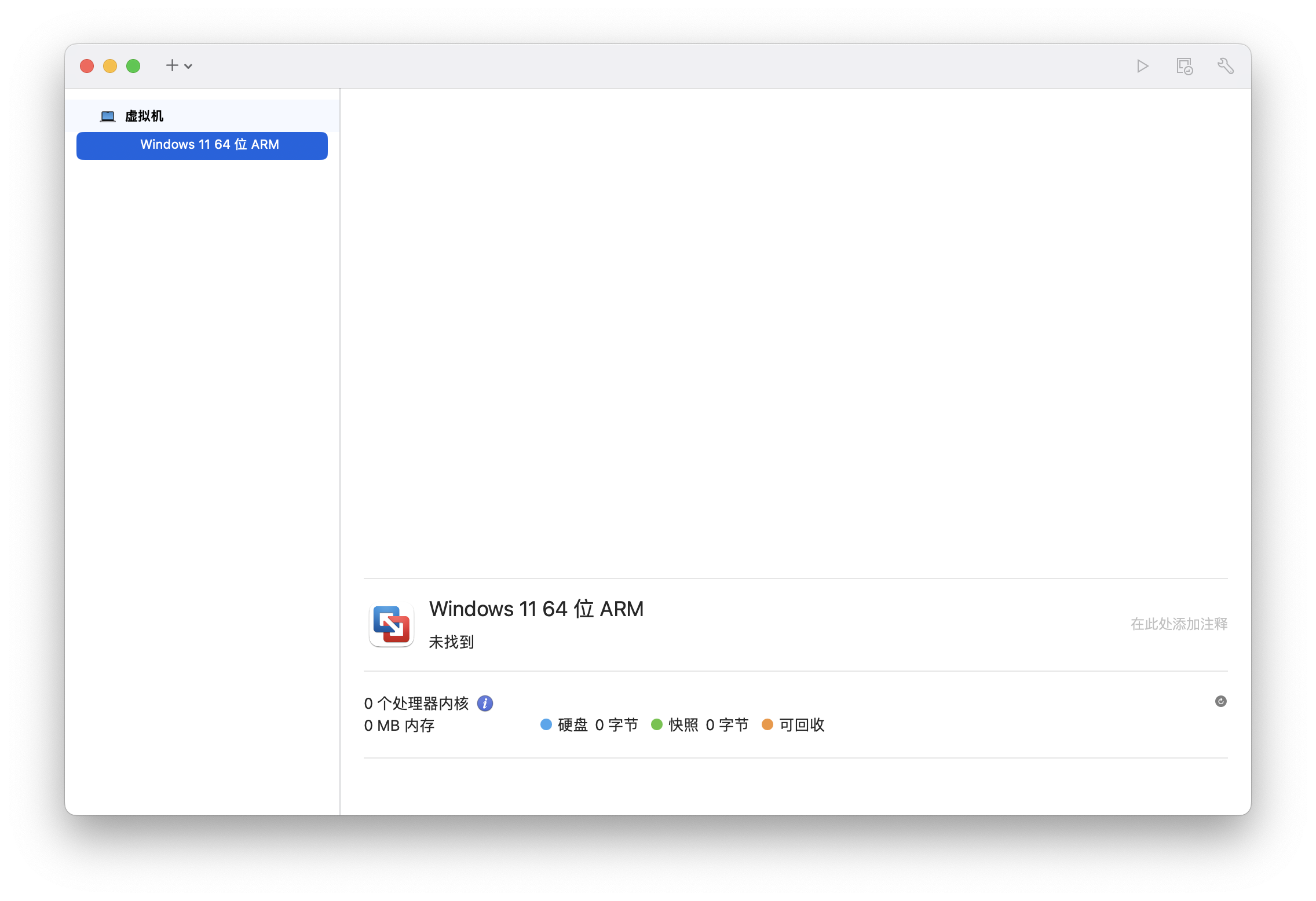Image resolution: width=1316 pixels, height=901 pixels.
Task: Click the VMware Fusion logo thumbnail
Action: click(392, 625)
